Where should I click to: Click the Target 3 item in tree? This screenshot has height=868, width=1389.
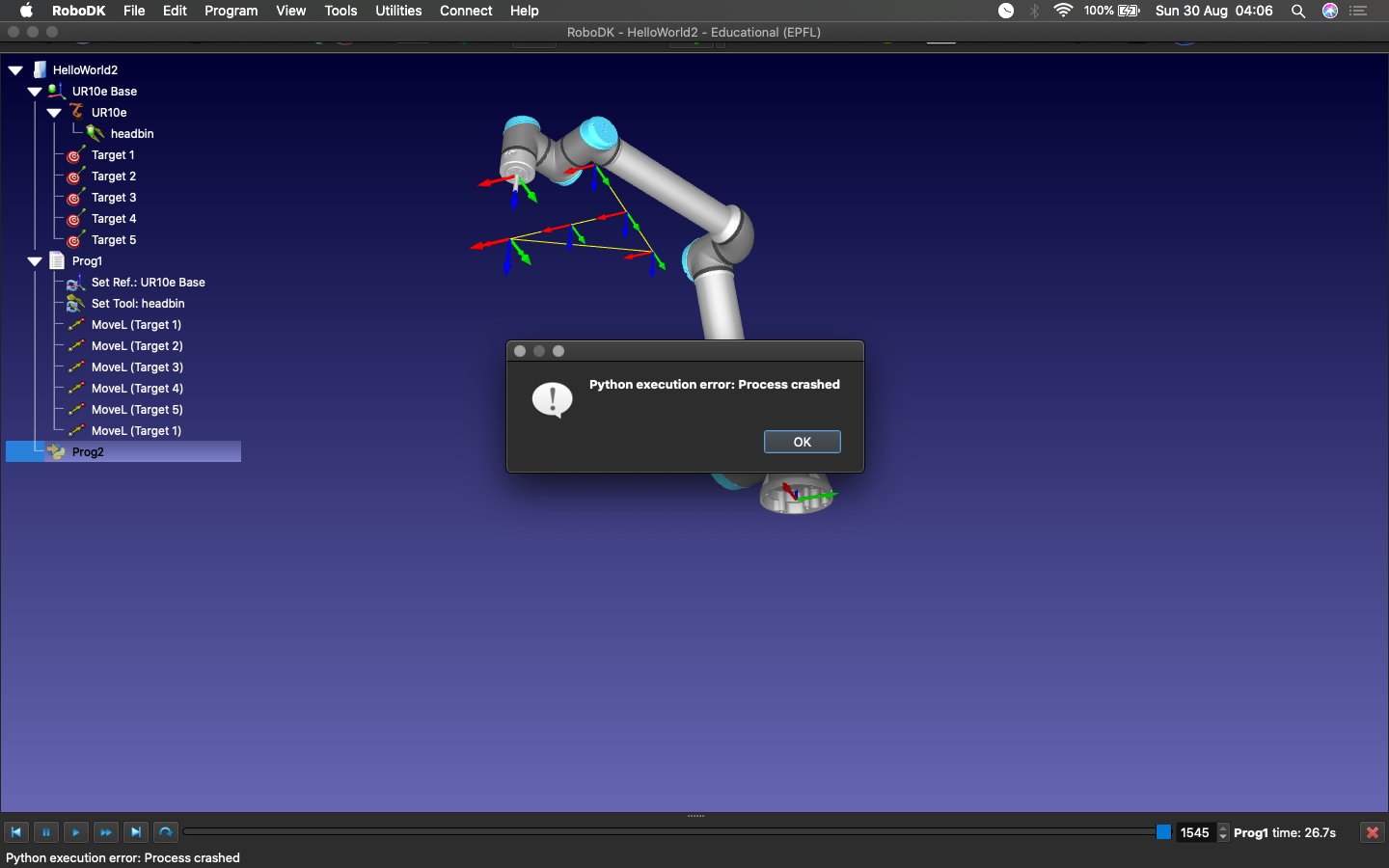click(x=113, y=198)
